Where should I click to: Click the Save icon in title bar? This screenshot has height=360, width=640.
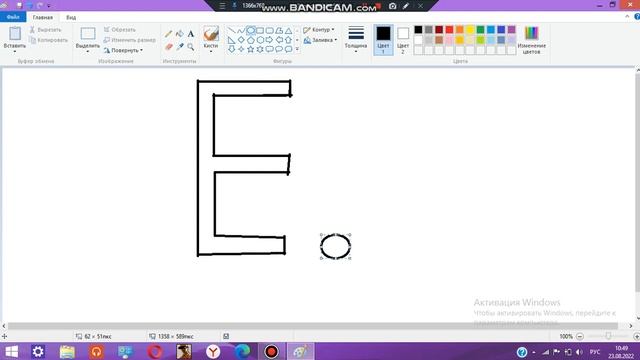point(19,6)
